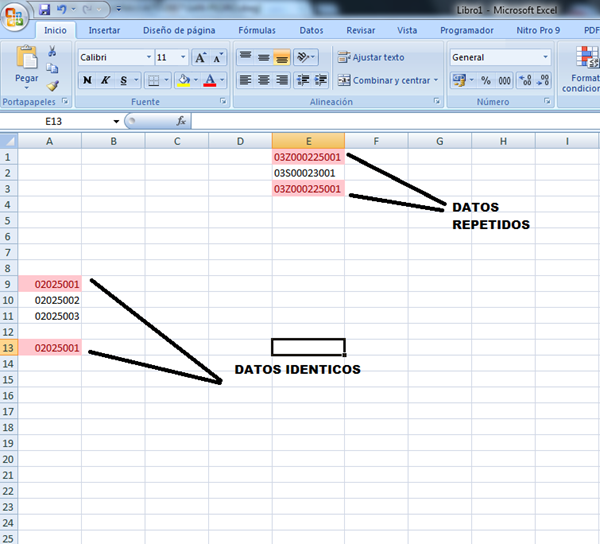The image size is (600, 544).
Task: Apply percent style format
Action: 486,80
